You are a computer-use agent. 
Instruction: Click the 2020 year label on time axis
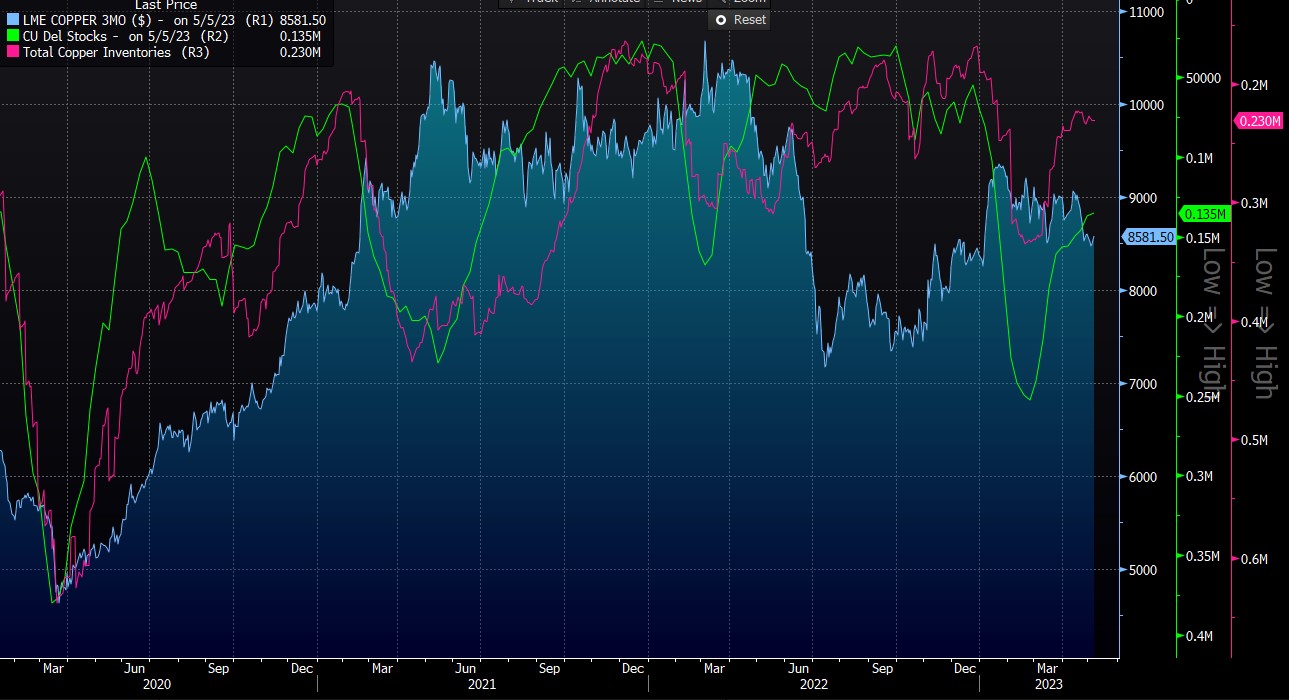156,685
